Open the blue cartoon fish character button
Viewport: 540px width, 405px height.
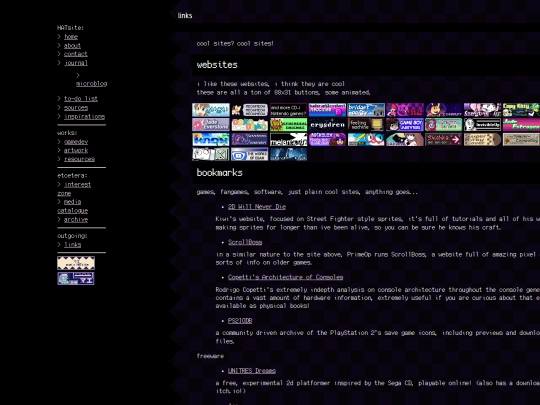(366, 139)
